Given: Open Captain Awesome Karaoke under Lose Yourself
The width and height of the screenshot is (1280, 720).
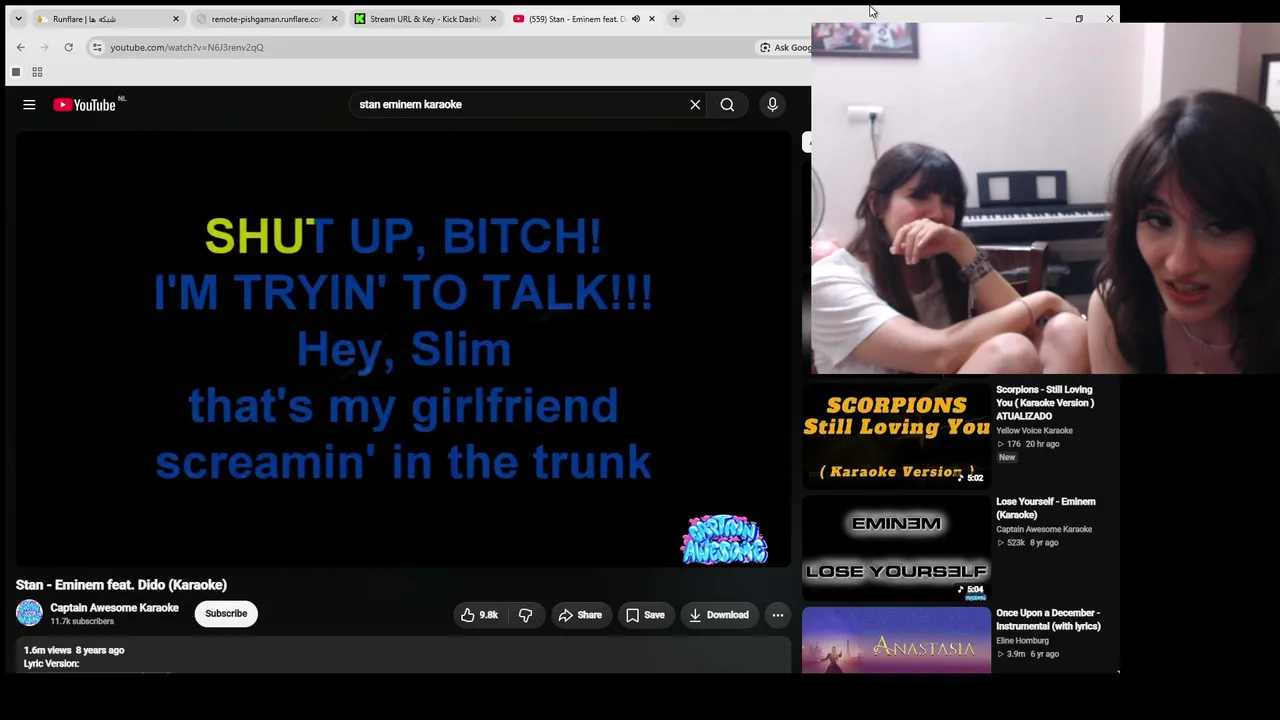Looking at the screenshot, I should tap(1044, 529).
